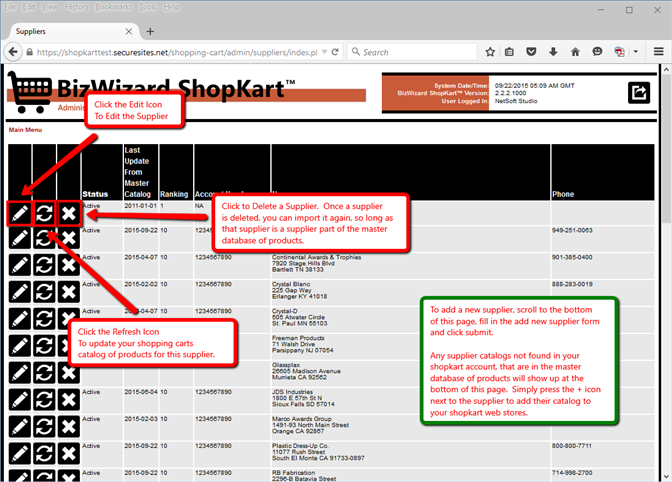Click the scrollbar up arrow
The height and width of the screenshot is (482, 672).
pos(666,69)
